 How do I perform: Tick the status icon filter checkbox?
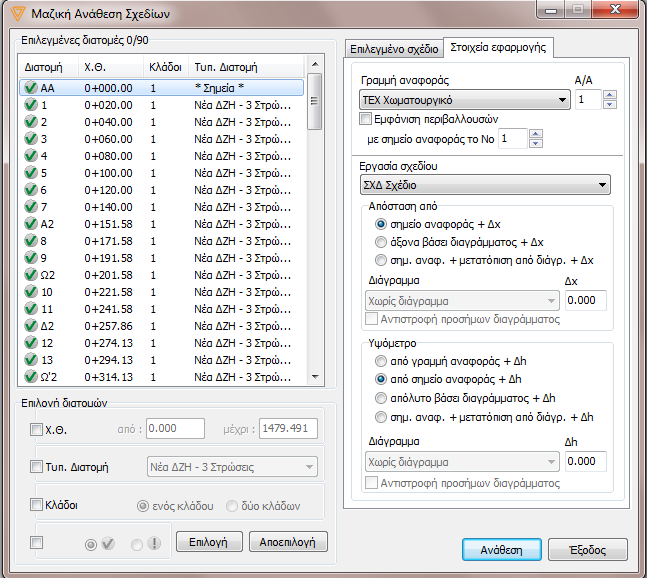[x=36, y=543]
